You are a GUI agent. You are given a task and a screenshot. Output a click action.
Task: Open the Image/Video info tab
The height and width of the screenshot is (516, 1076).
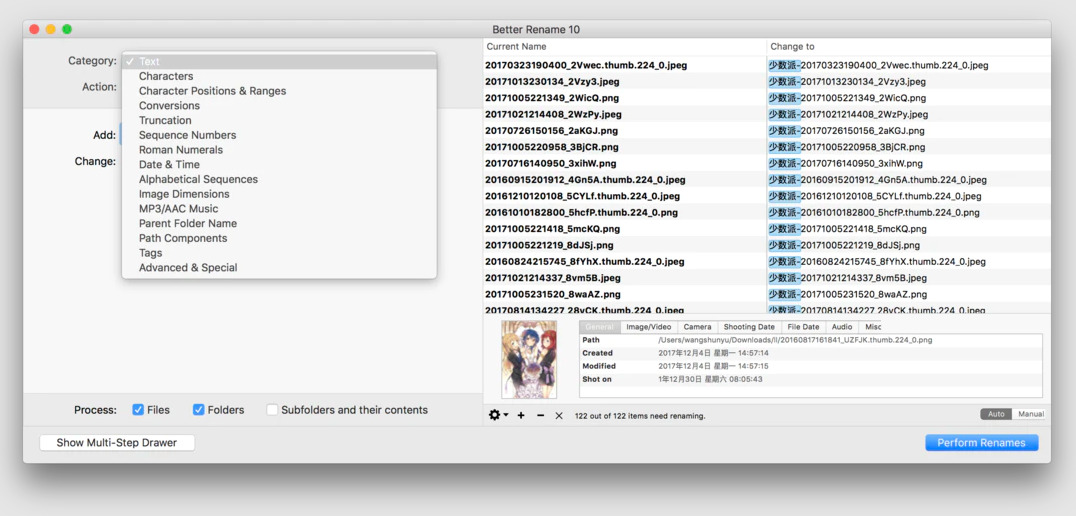point(648,327)
